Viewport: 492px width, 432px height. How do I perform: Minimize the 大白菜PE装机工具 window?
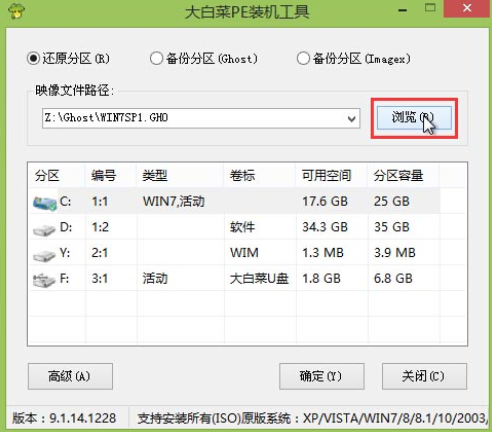(x=403, y=9)
